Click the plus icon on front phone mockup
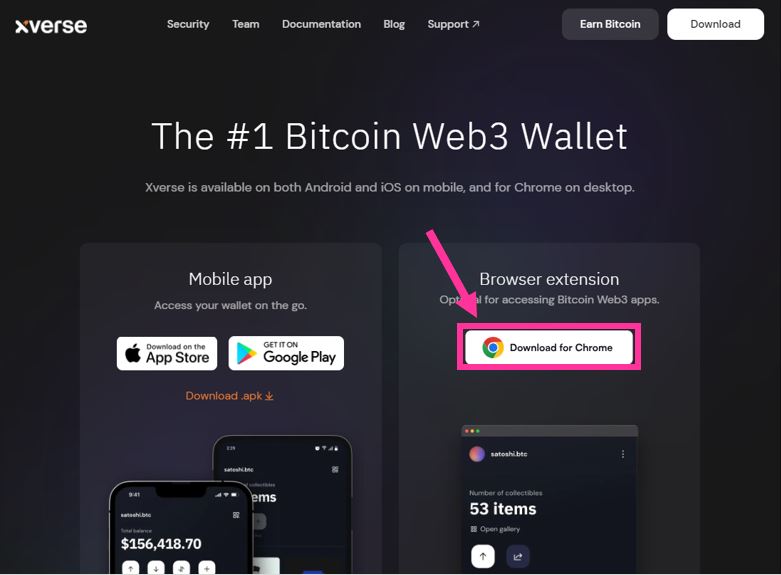This screenshot has height=575, width=781. click(207, 568)
